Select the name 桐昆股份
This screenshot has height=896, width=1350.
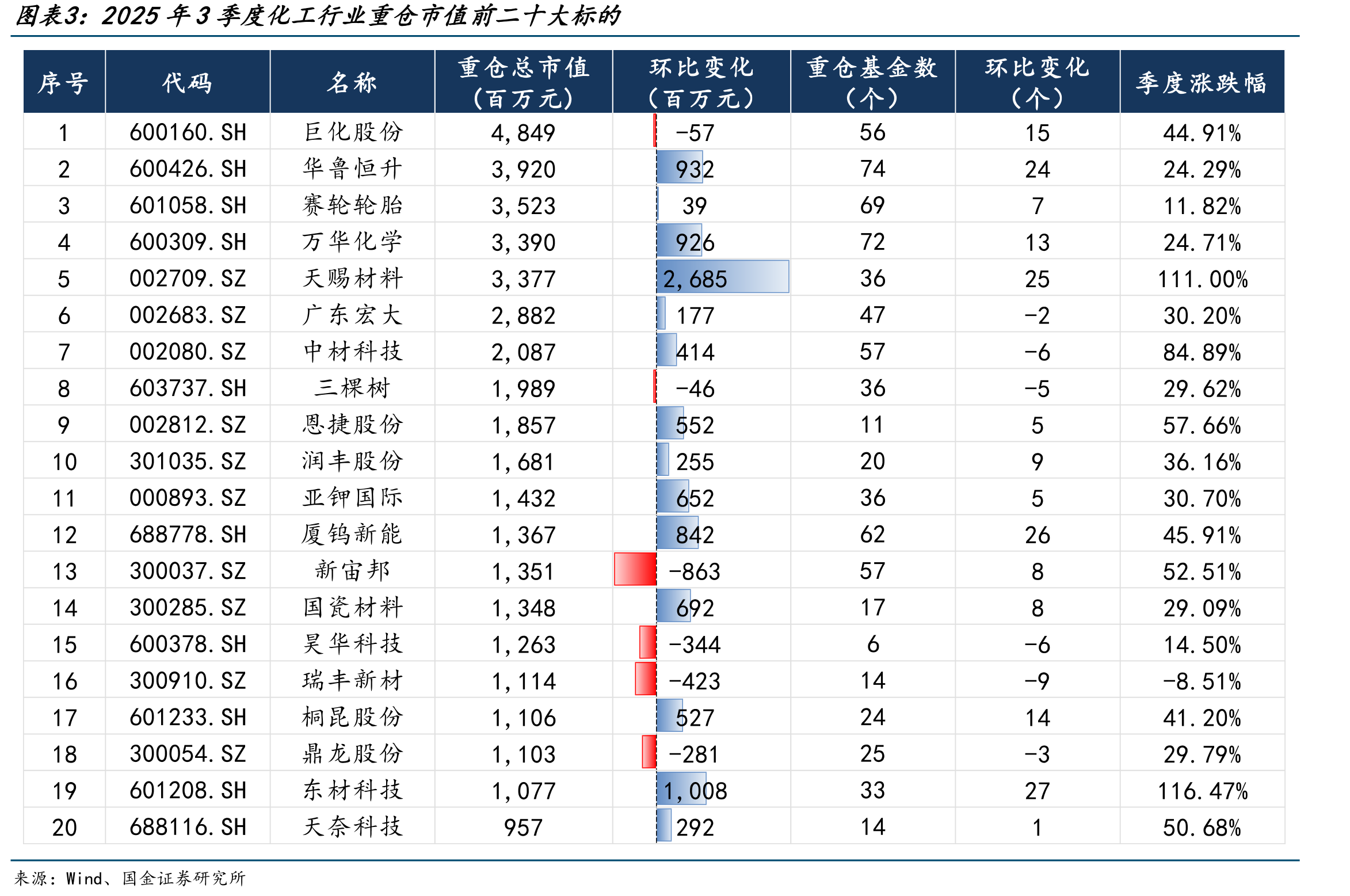pyautogui.click(x=352, y=717)
